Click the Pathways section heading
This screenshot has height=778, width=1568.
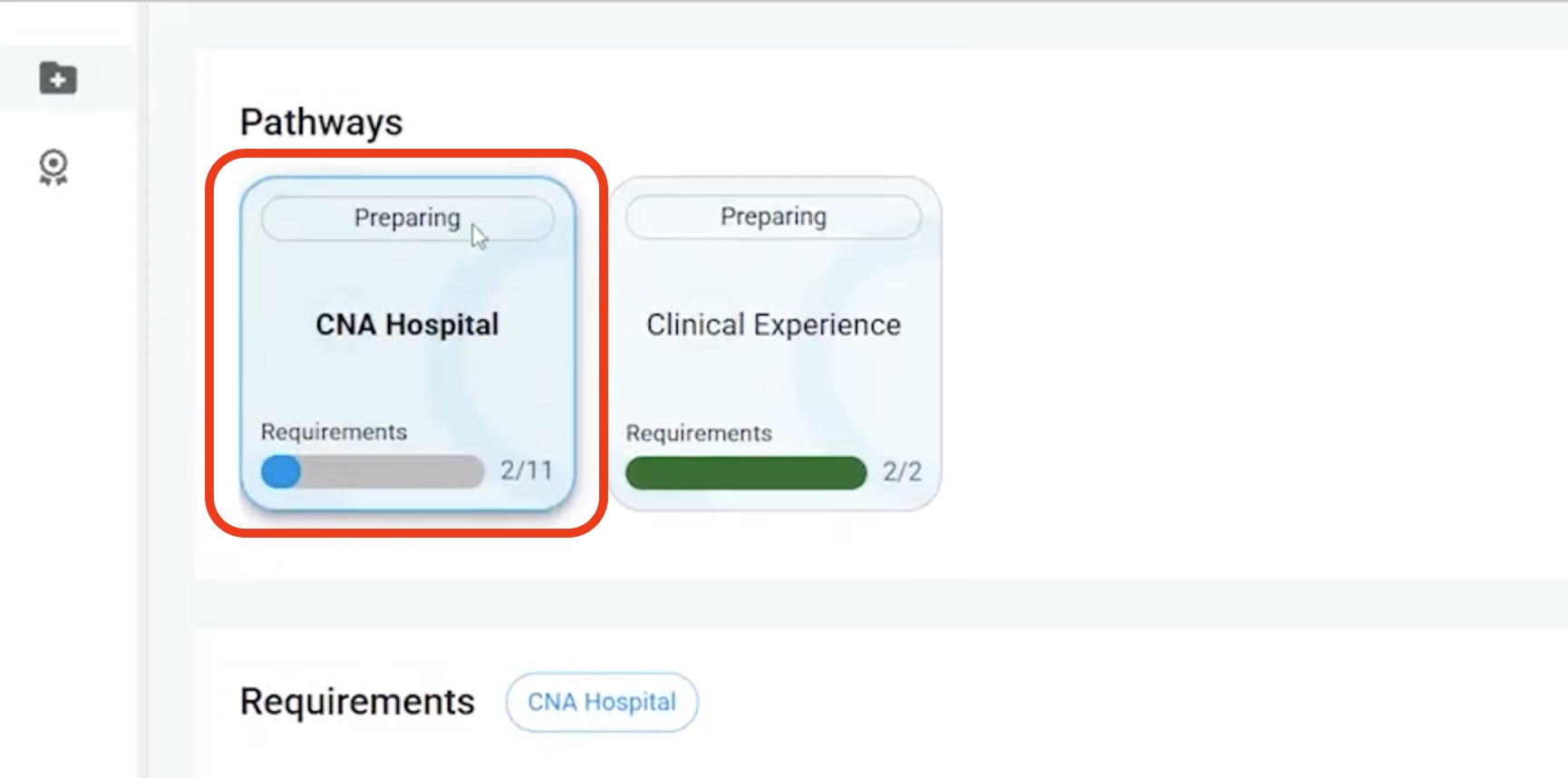[321, 122]
